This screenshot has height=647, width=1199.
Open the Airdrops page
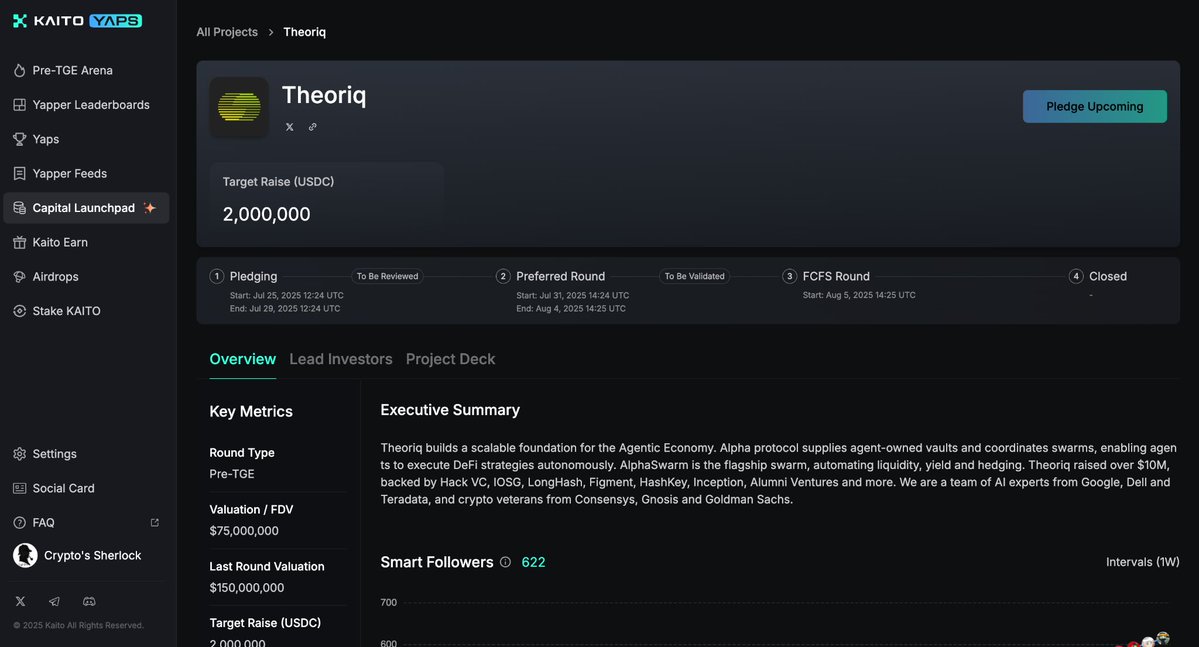point(55,277)
